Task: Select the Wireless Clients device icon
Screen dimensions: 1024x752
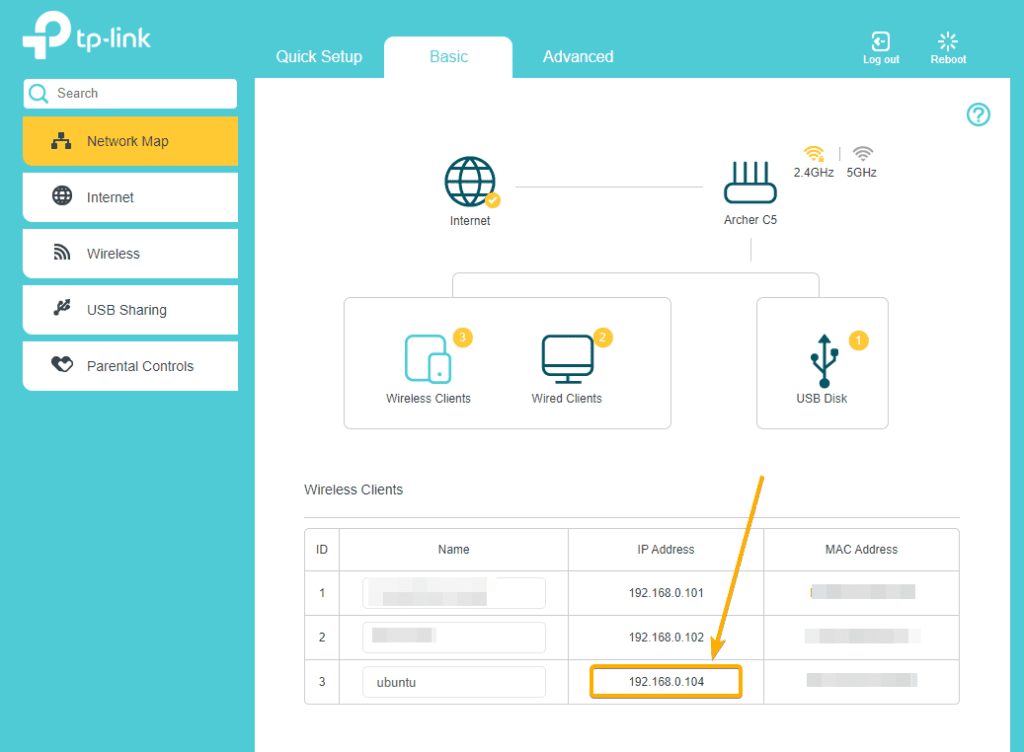Action: [428, 358]
